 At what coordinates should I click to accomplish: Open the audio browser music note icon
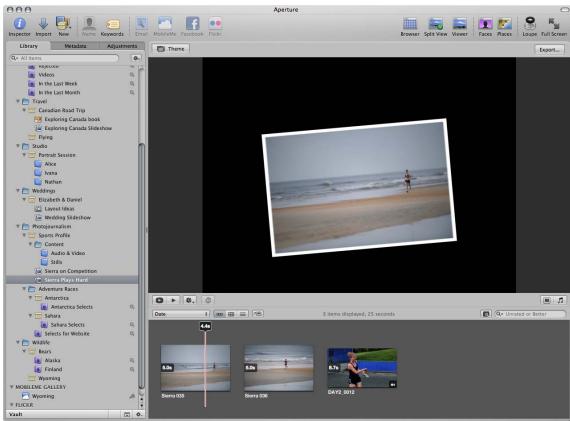pyautogui.click(x=560, y=300)
